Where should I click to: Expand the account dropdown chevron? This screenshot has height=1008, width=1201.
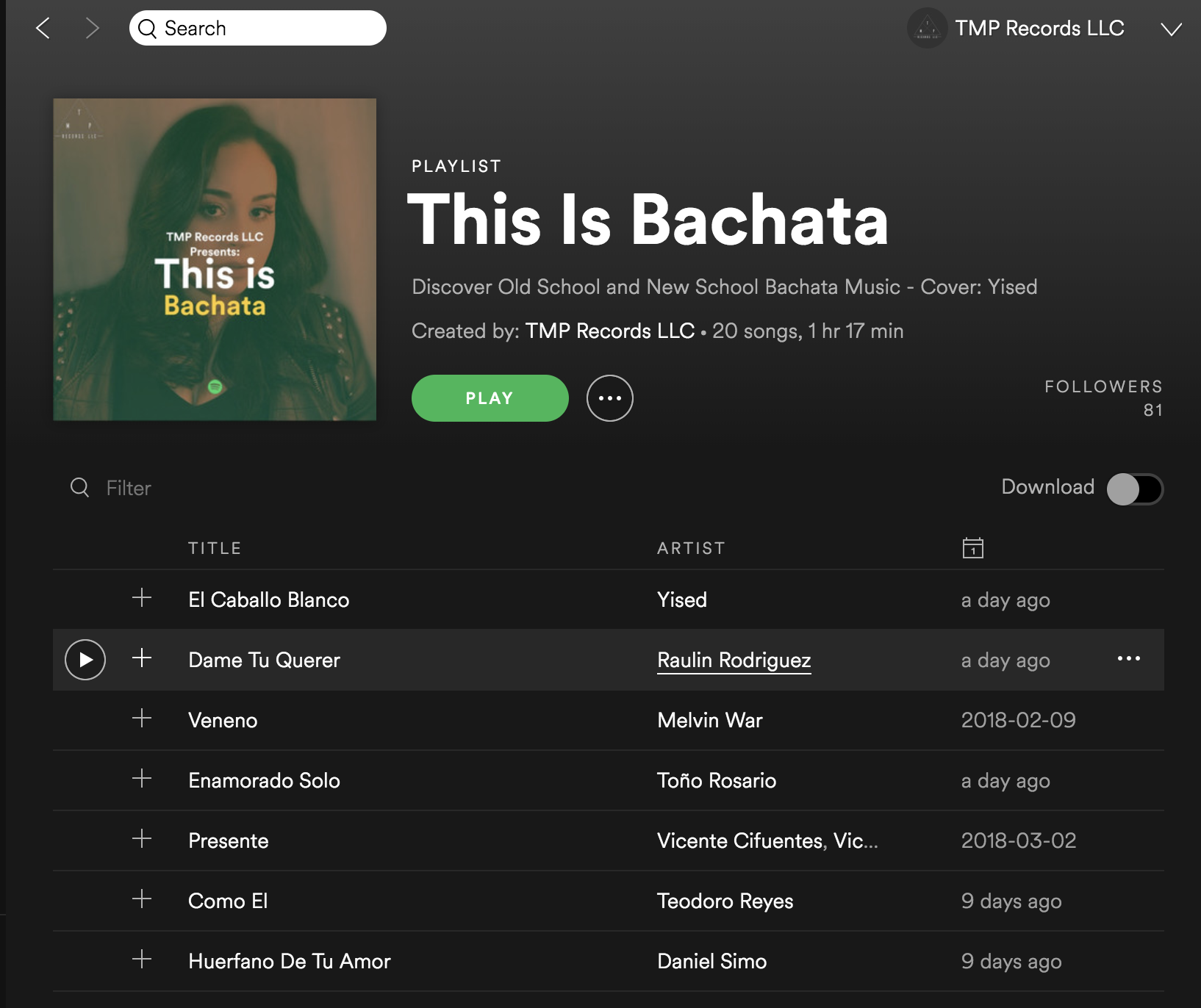[x=1171, y=29]
